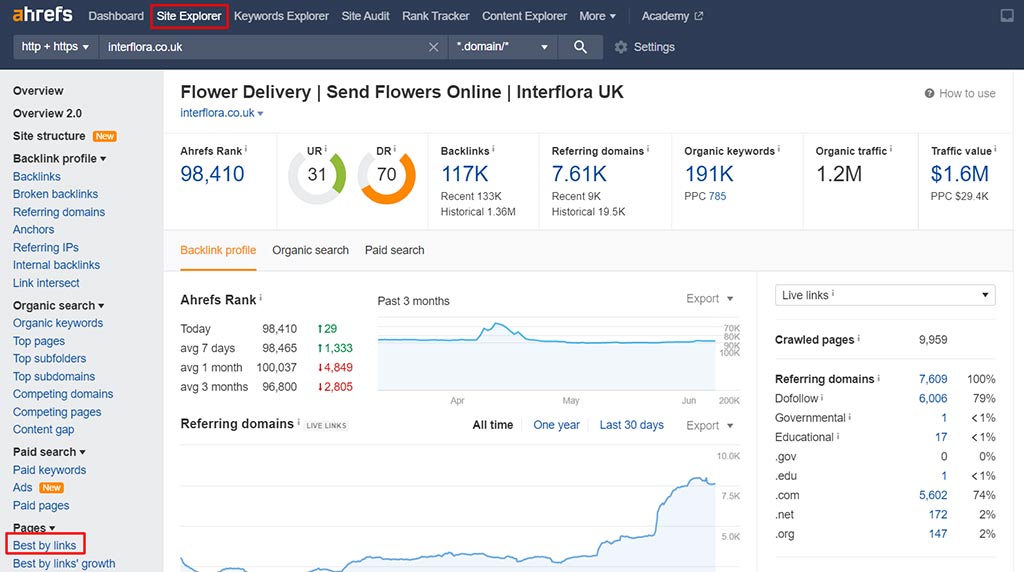Click info icon beside Backlinks metric
Viewport: 1024px width, 572px height.
(x=493, y=150)
